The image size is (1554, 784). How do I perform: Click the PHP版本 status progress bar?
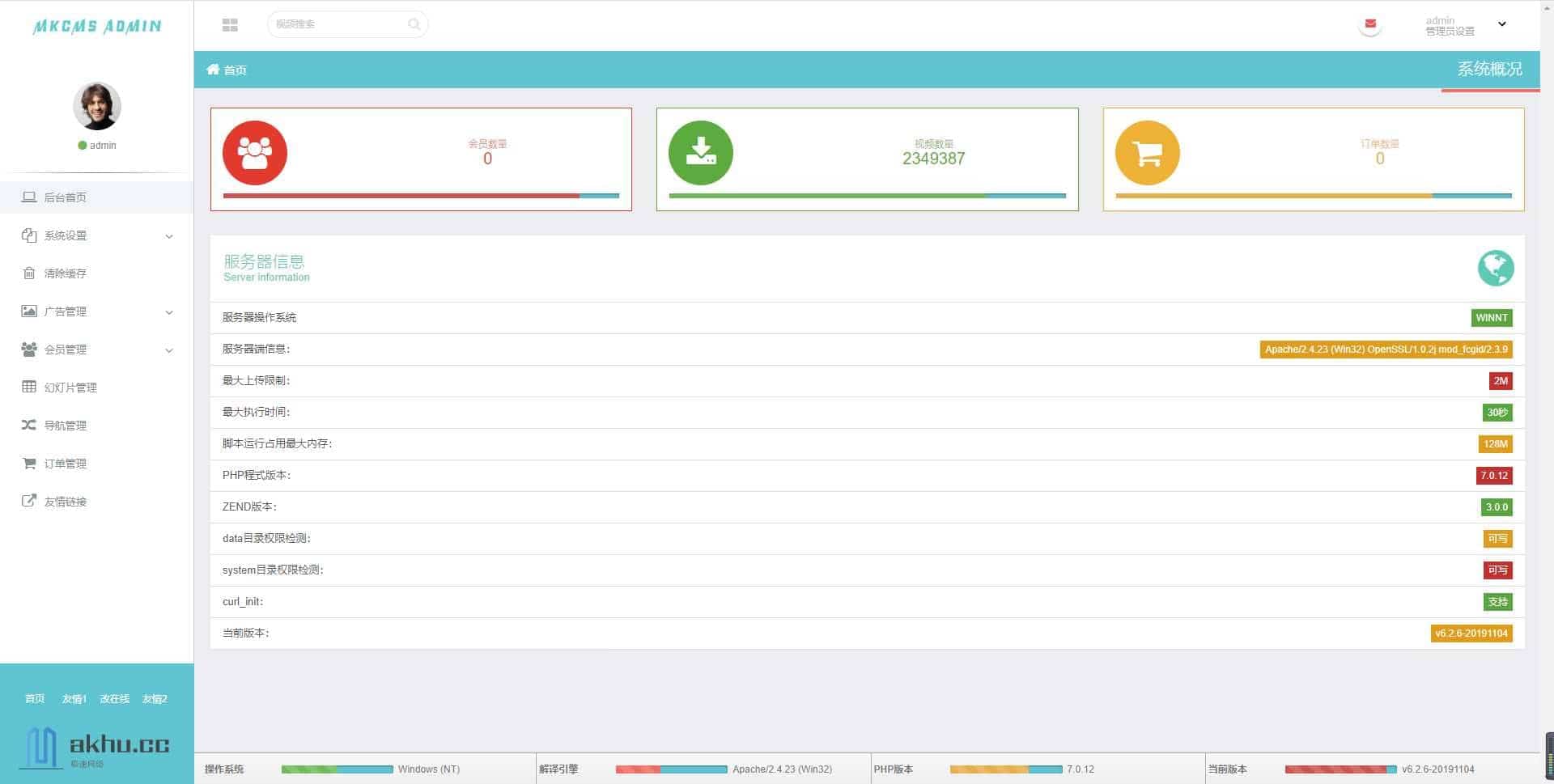[1006, 769]
